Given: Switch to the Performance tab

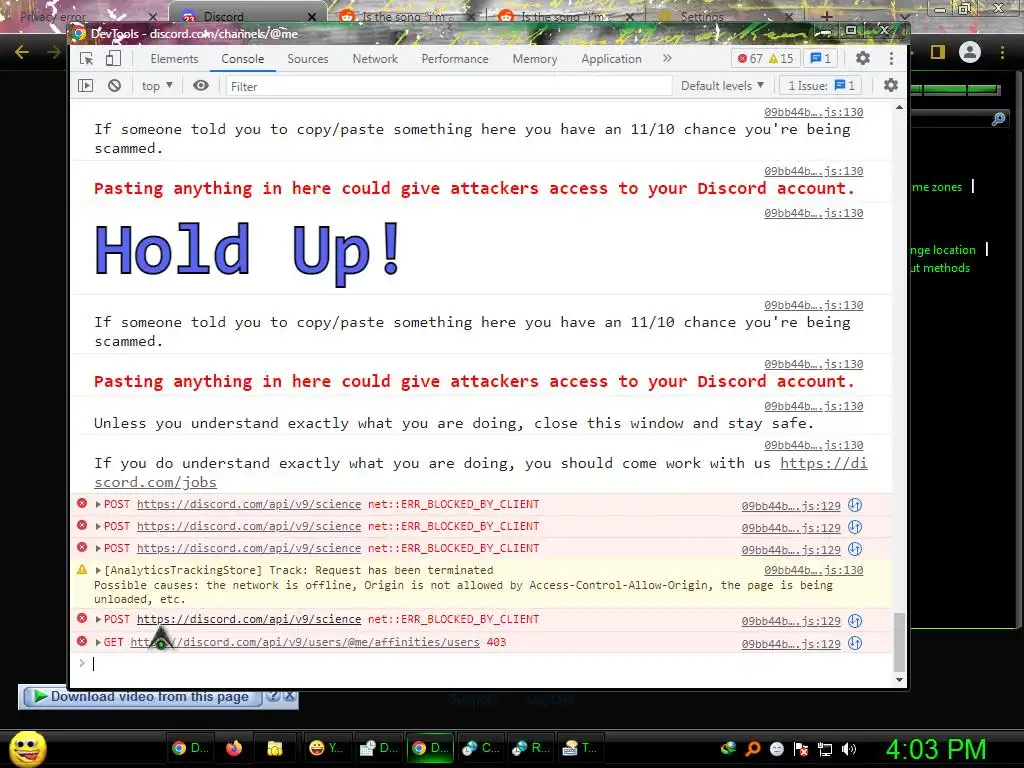Looking at the screenshot, I should pyautogui.click(x=455, y=59).
